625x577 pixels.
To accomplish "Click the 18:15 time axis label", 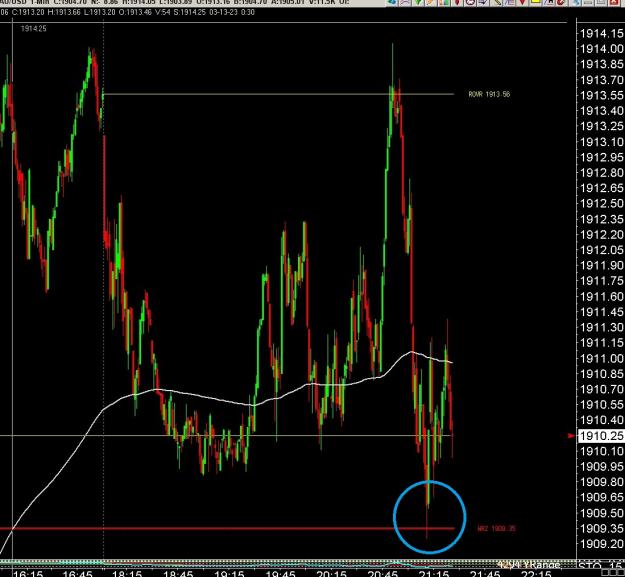I will click(127, 574).
